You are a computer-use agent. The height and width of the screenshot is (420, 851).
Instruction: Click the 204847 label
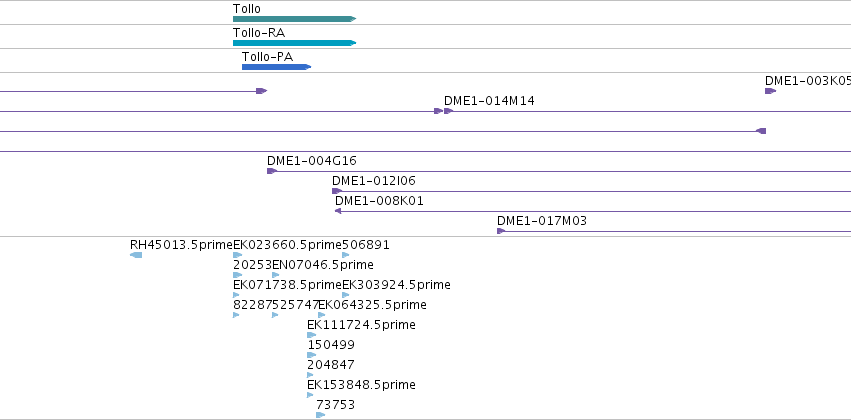tap(331, 365)
